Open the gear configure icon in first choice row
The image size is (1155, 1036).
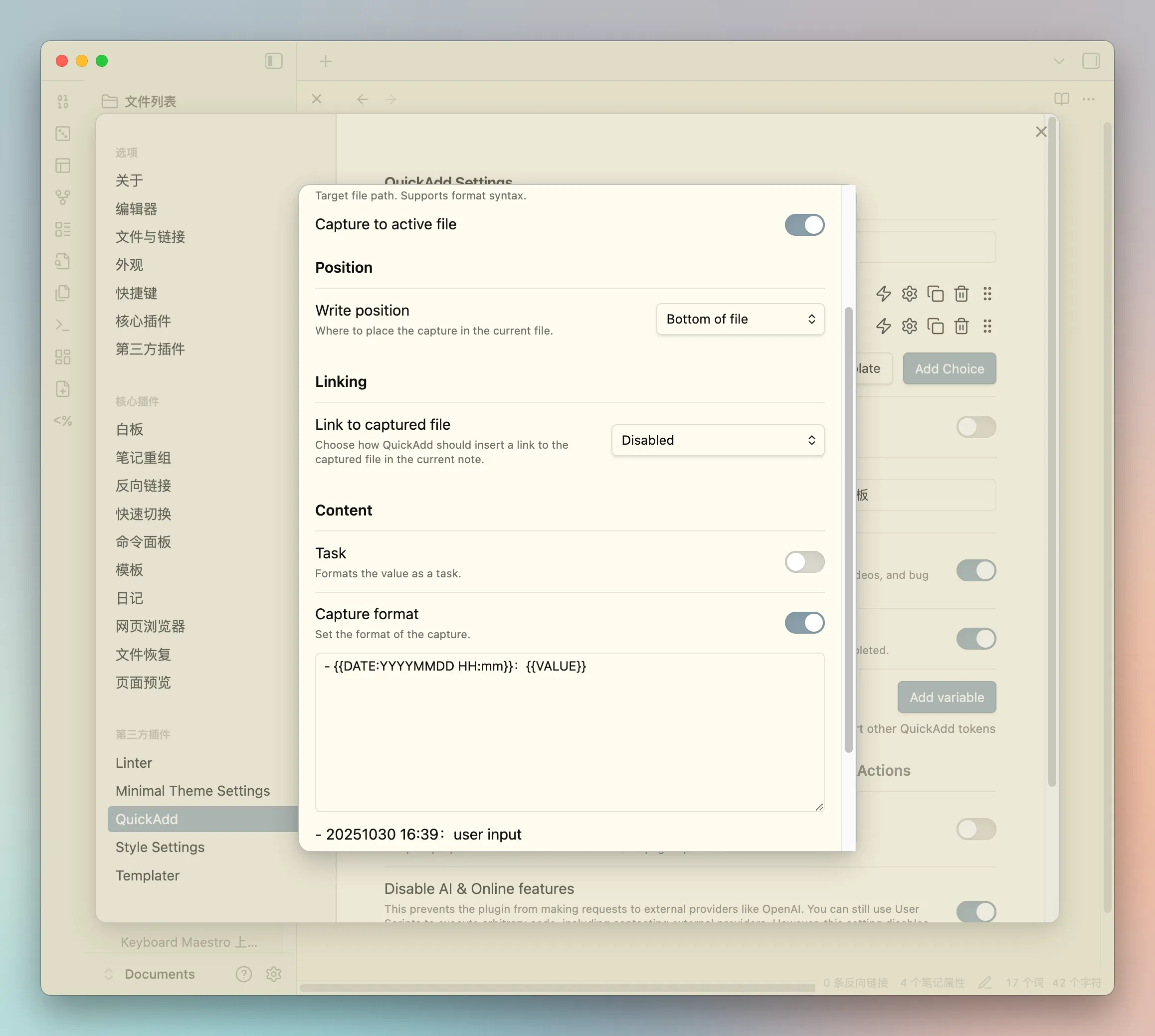909,294
